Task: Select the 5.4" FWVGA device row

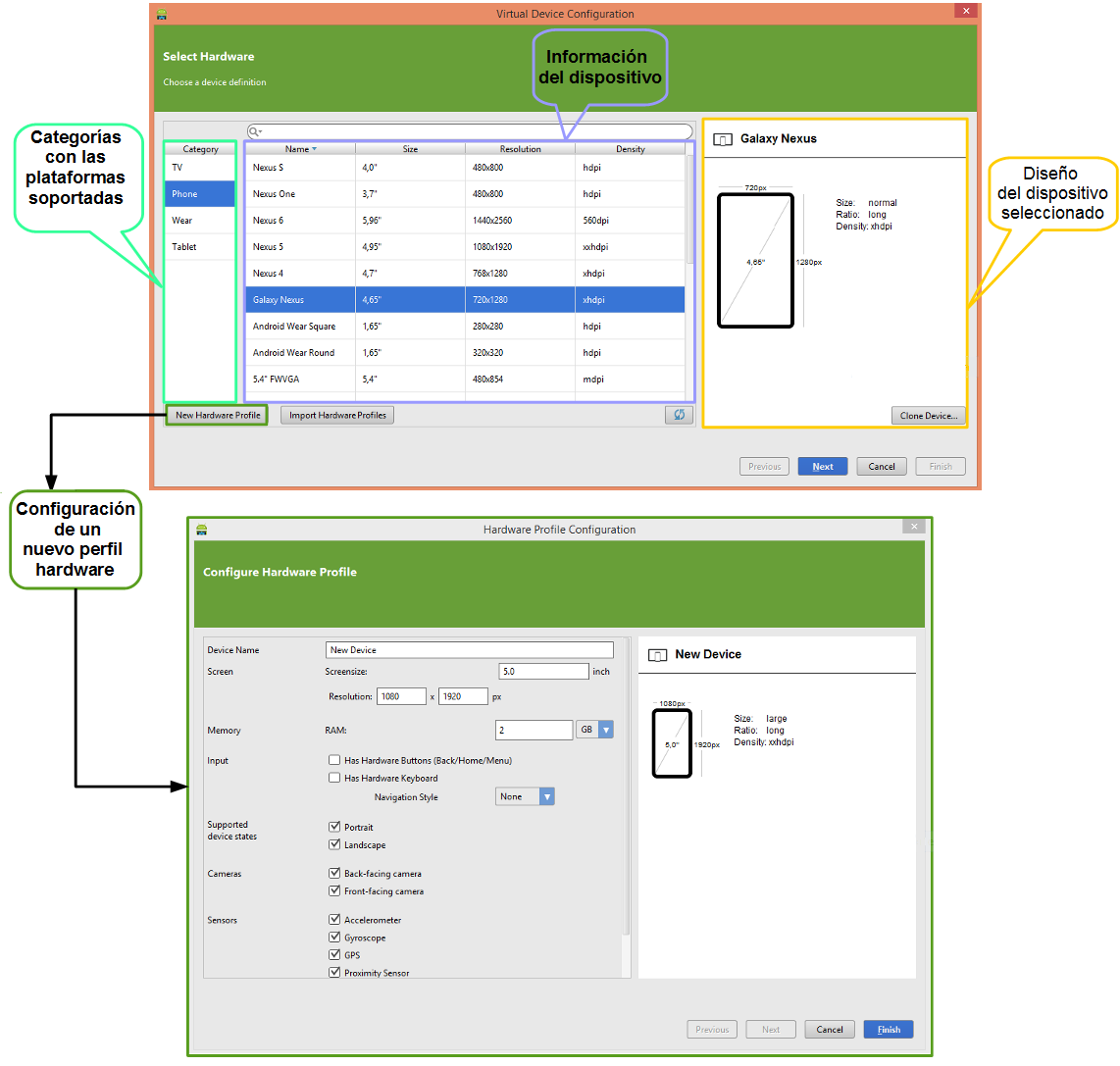Action: (465, 379)
